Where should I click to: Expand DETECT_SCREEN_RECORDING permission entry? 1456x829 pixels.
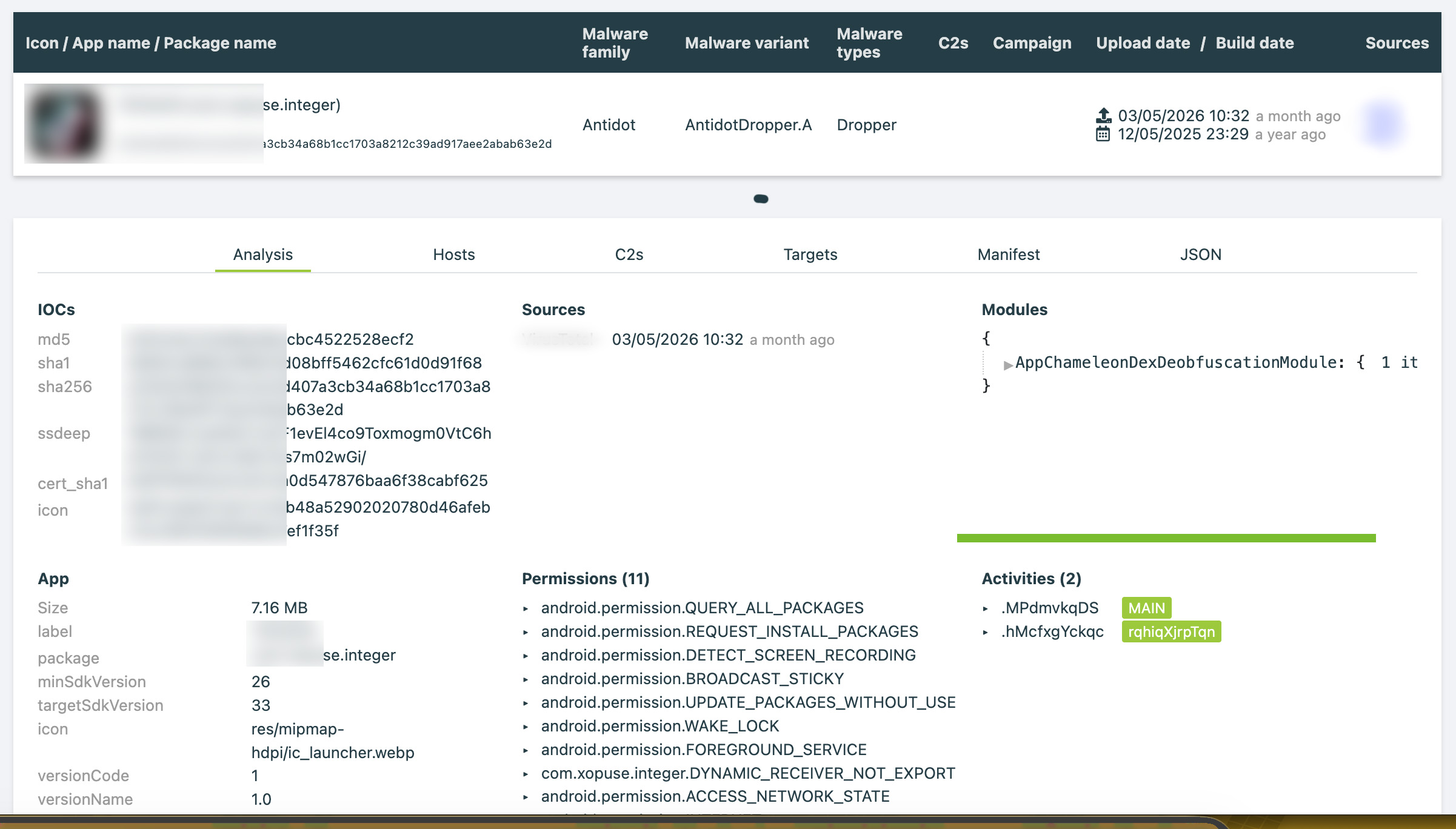click(526, 656)
